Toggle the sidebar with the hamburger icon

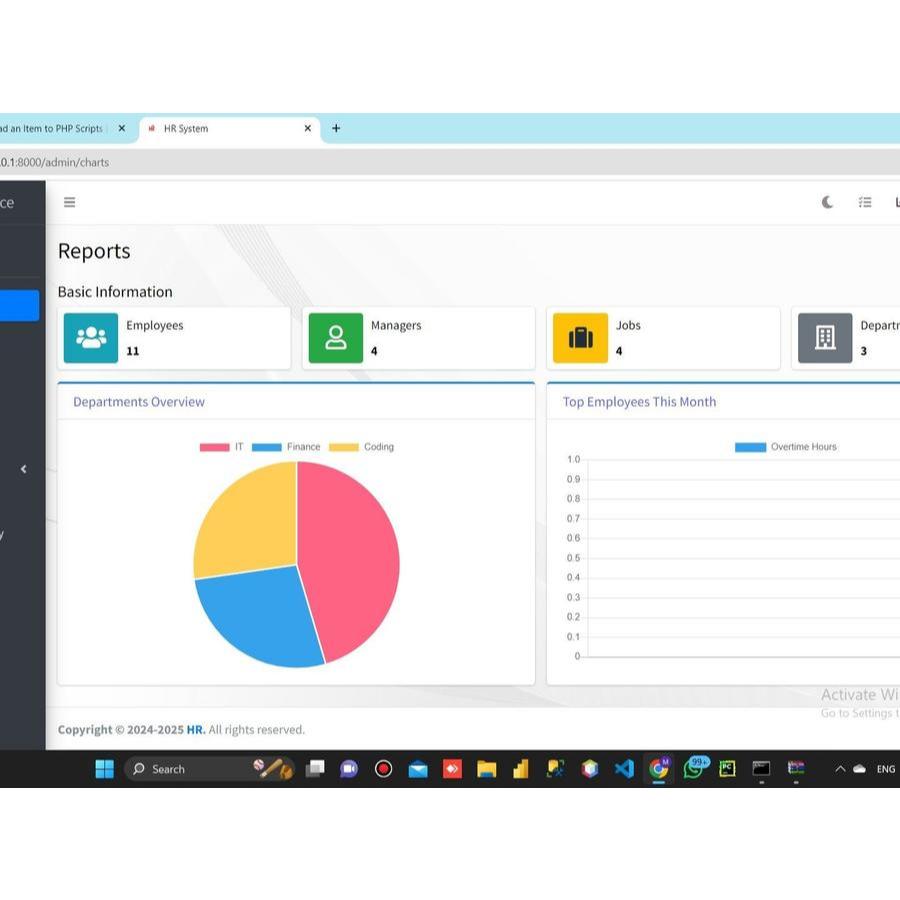(69, 202)
